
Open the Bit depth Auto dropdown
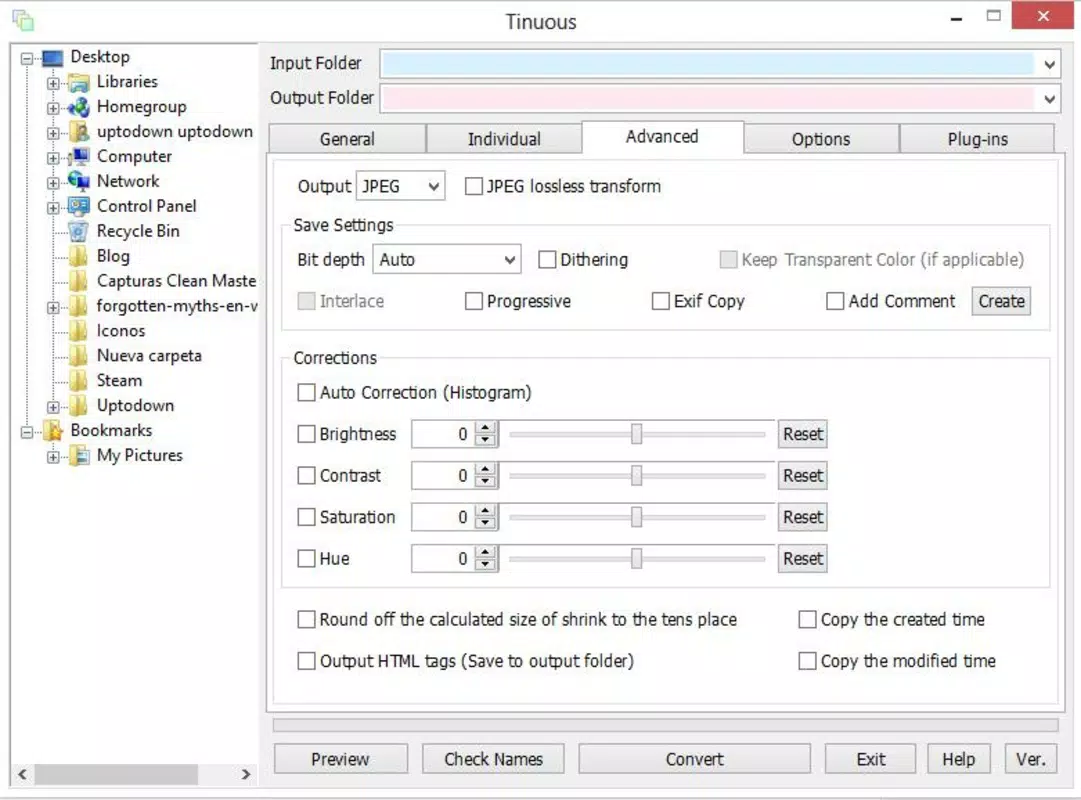447,259
